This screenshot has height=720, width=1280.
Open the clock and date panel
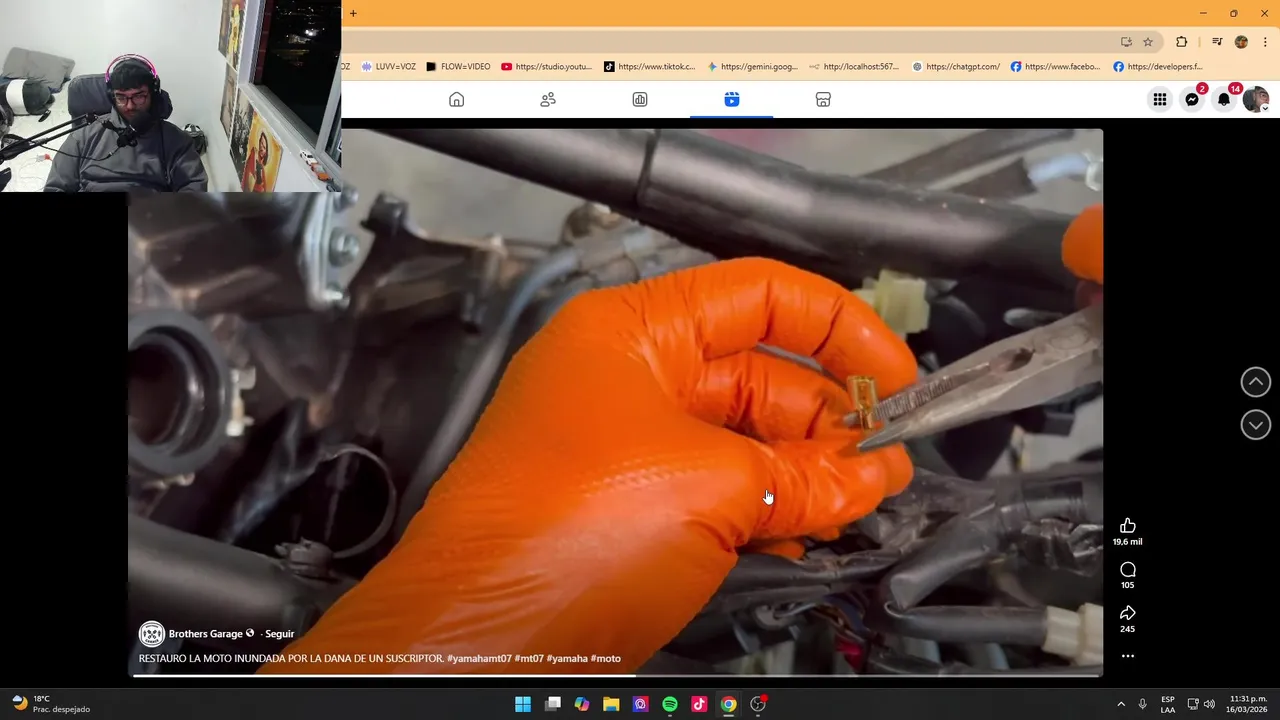[x=1248, y=704]
